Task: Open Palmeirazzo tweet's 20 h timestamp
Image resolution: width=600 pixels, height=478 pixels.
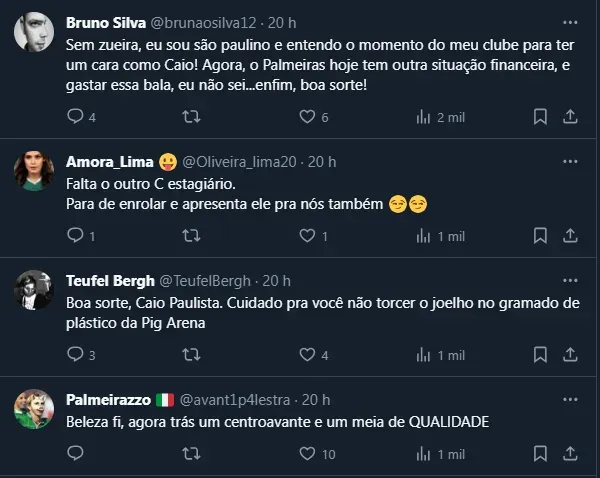Action: point(317,400)
